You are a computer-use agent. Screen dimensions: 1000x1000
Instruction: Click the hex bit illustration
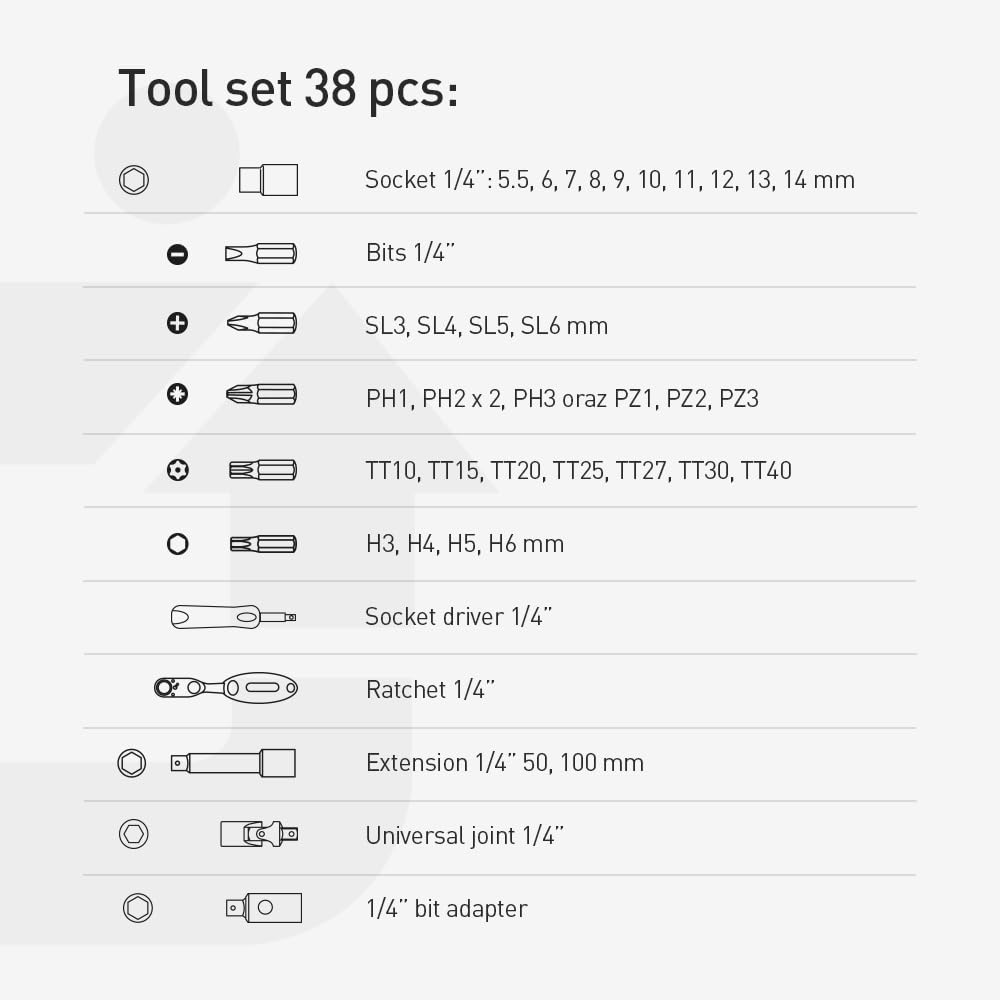[262, 544]
